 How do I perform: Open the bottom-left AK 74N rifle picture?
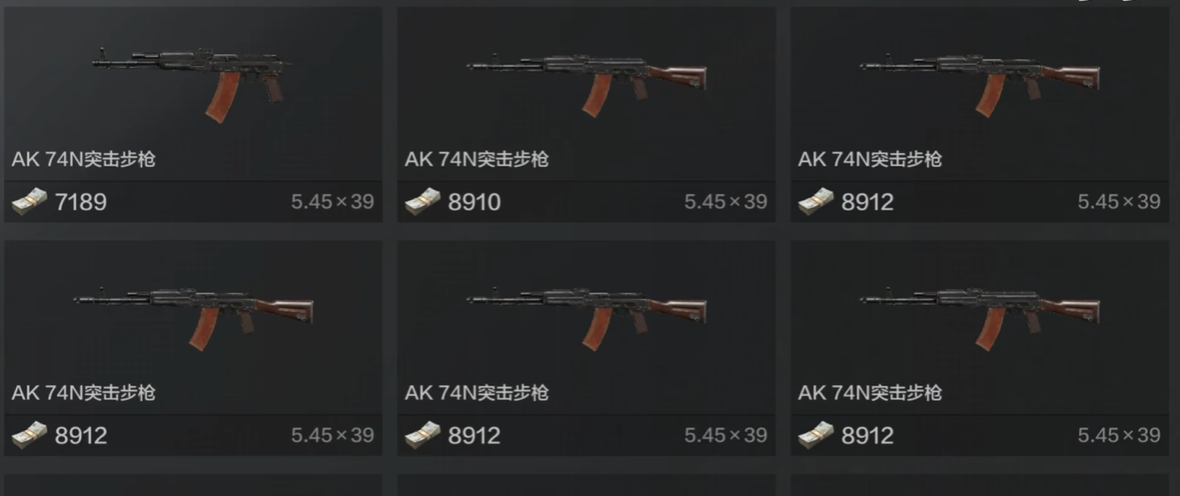click(193, 318)
